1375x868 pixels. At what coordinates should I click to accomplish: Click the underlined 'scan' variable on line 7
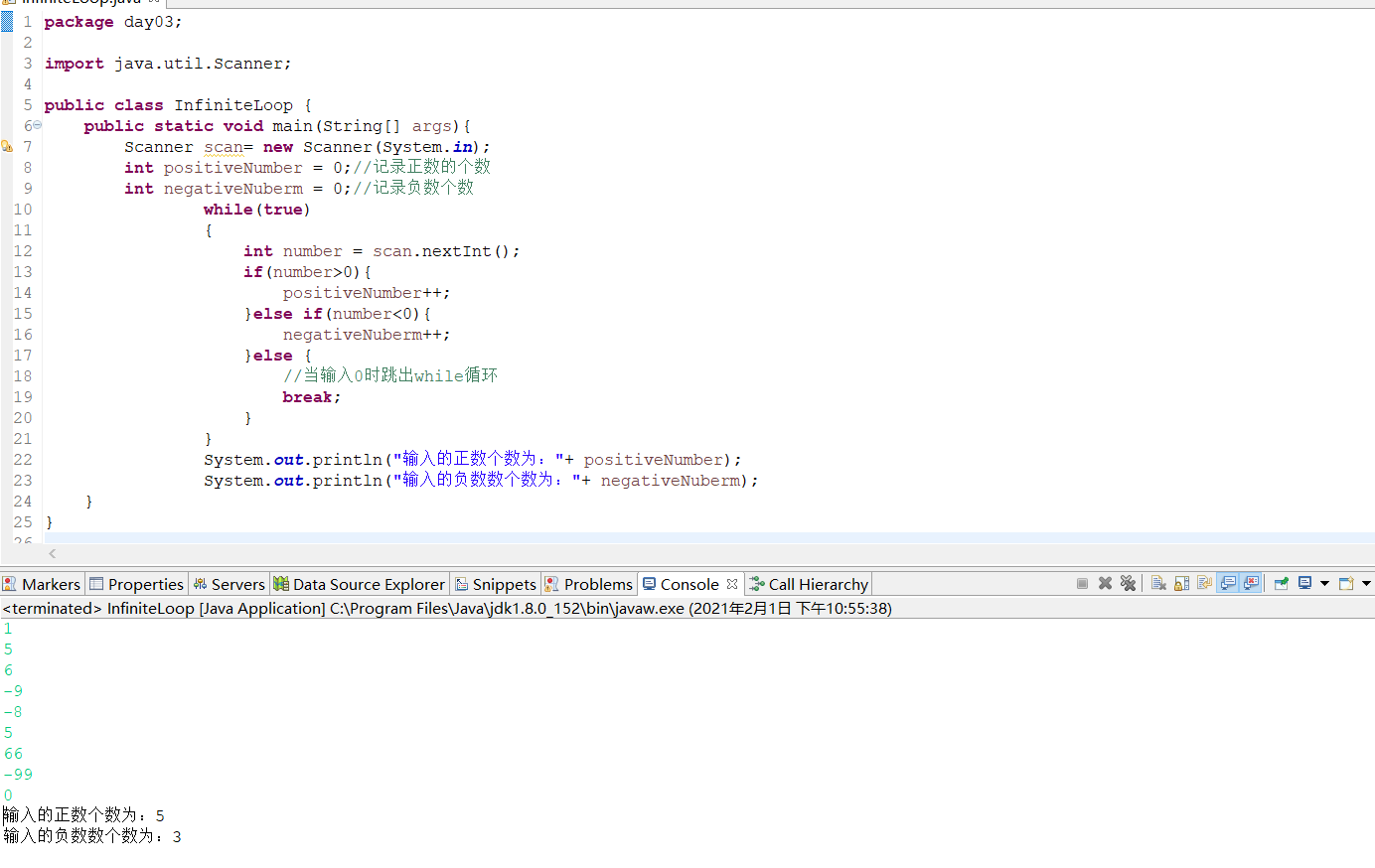tap(224, 147)
